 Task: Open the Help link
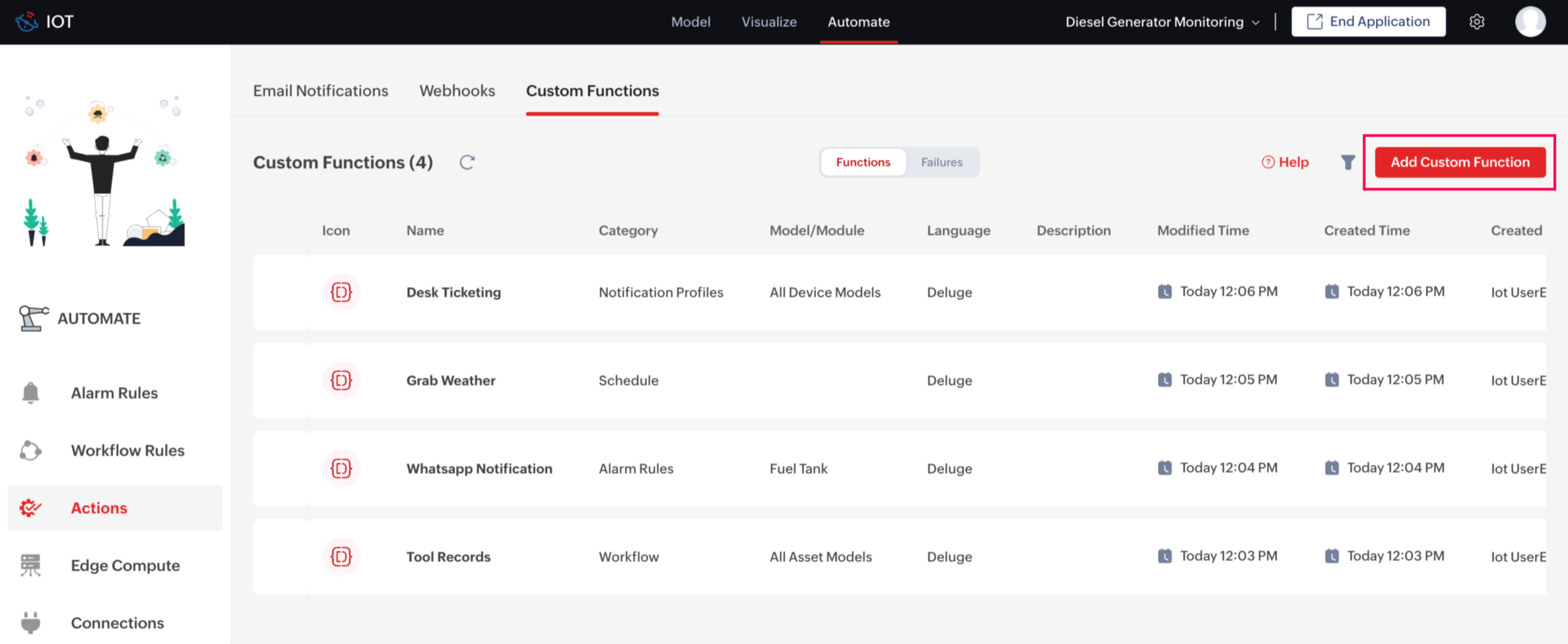click(x=1285, y=163)
